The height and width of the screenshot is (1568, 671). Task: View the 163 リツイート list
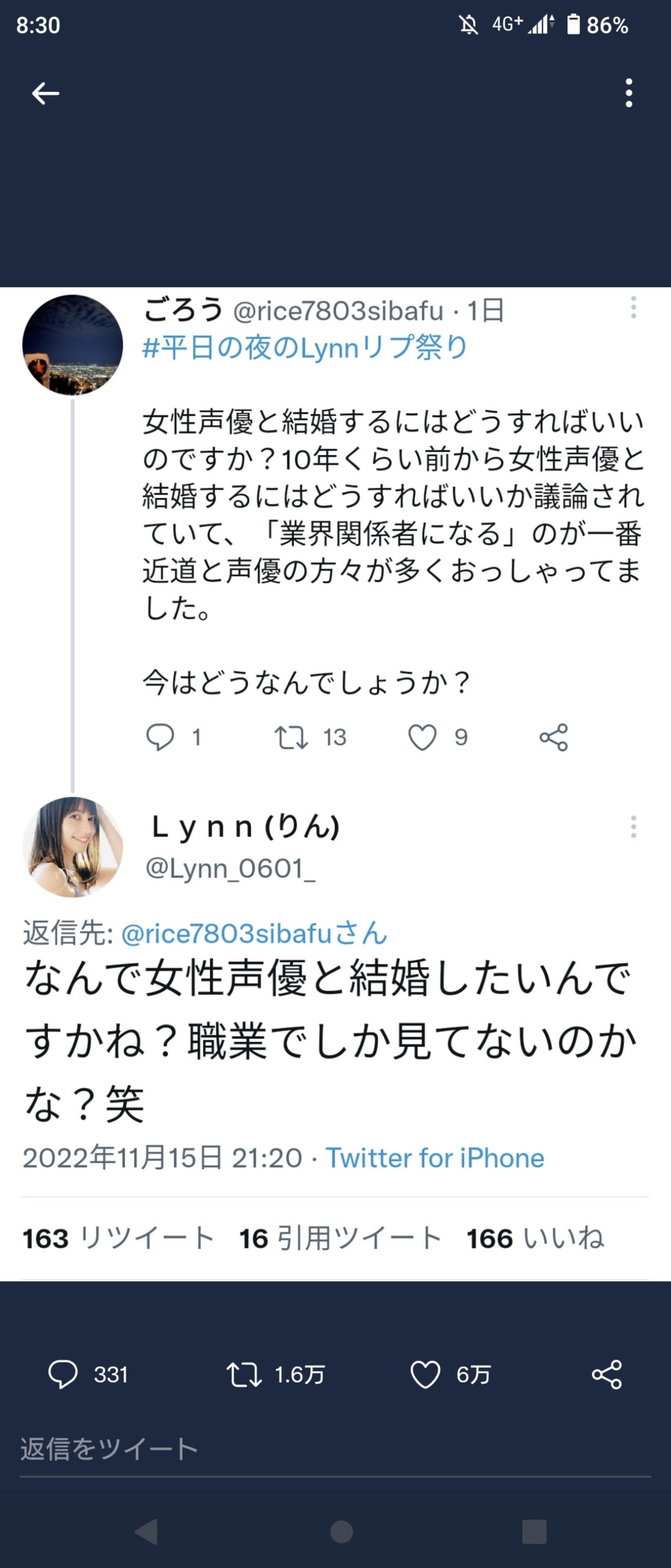pos(119,1238)
